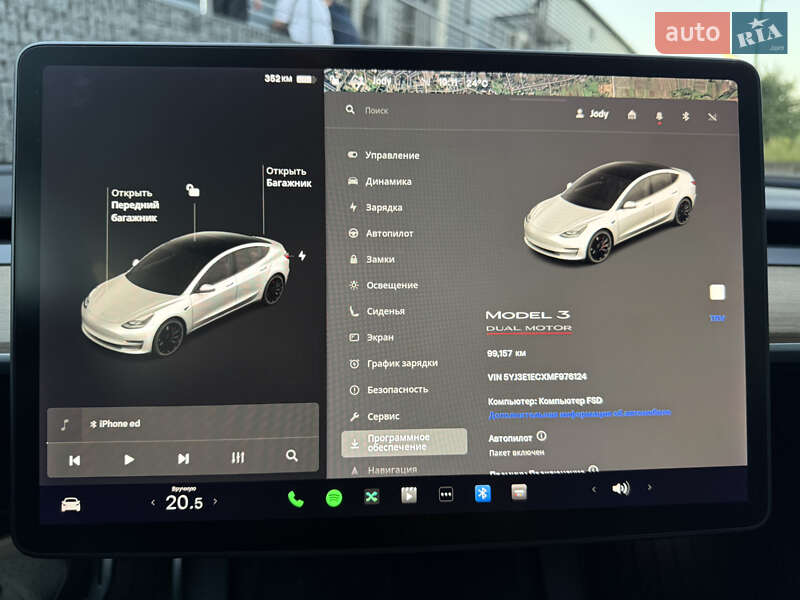The height and width of the screenshot is (600, 800).
Task: Open the three-dots all apps launcher
Action: click(446, 494)
